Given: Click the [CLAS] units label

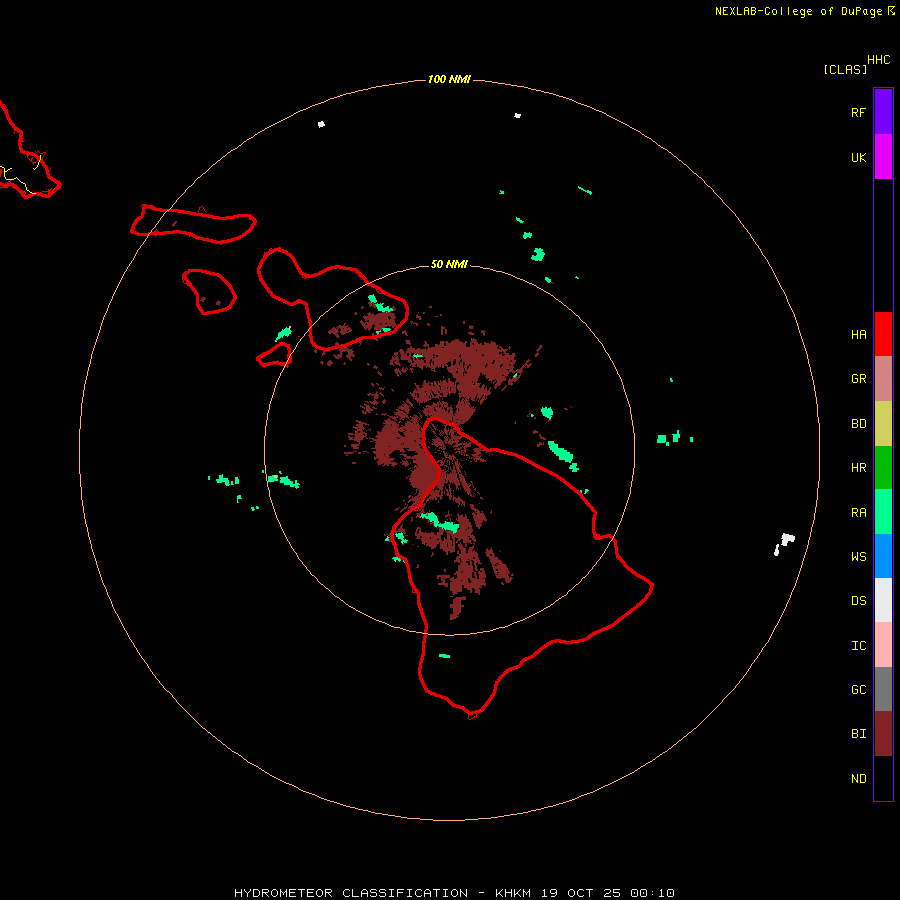Looking at the screenshot, I should tap(845, 69).
